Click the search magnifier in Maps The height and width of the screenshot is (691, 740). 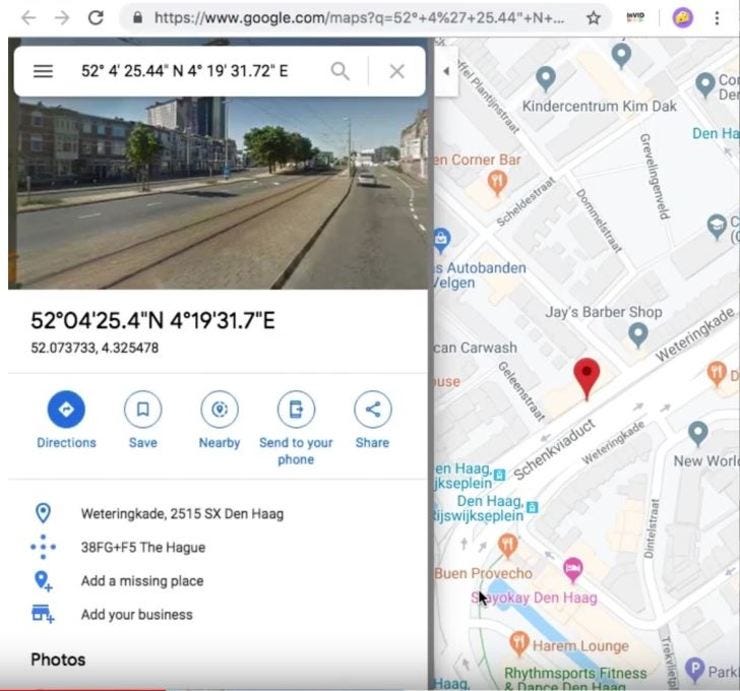click(x=340, y=71)
